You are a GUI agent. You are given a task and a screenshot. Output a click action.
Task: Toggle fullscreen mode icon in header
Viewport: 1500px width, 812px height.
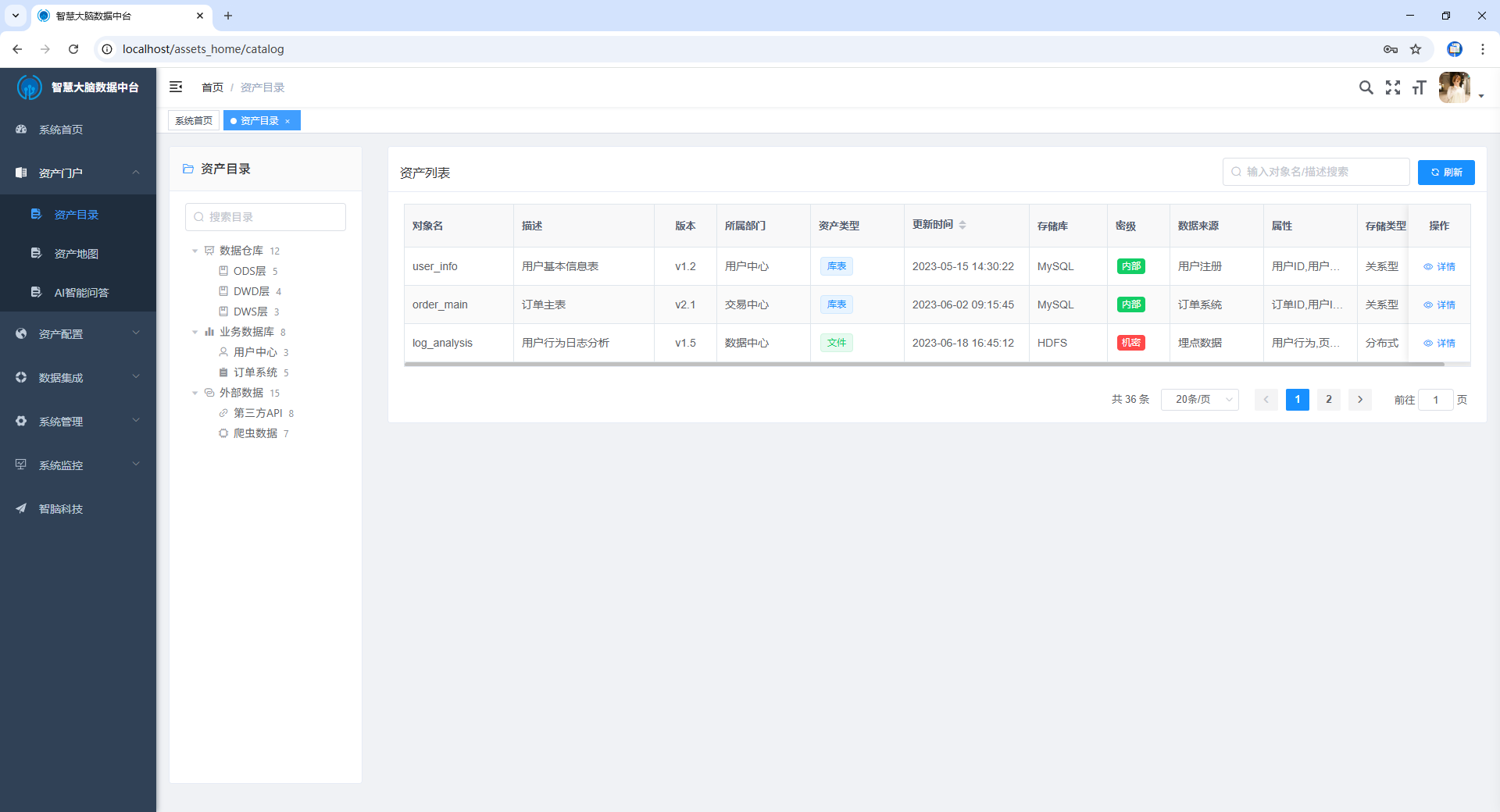pos(1393,87)
